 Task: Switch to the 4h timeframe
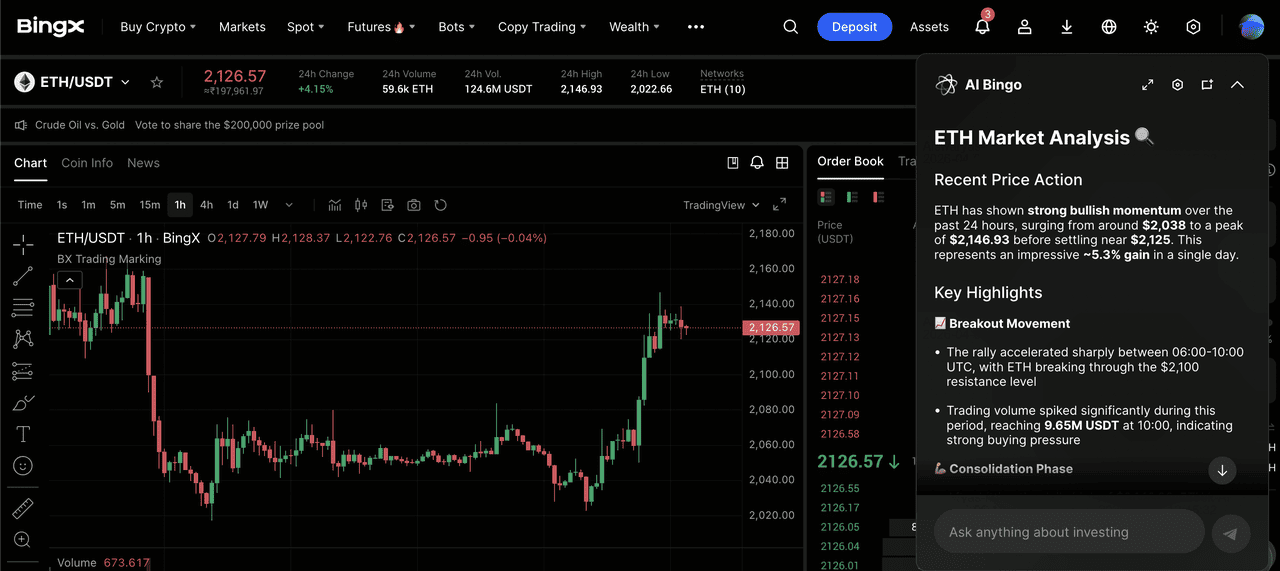[x=206, y=205]
